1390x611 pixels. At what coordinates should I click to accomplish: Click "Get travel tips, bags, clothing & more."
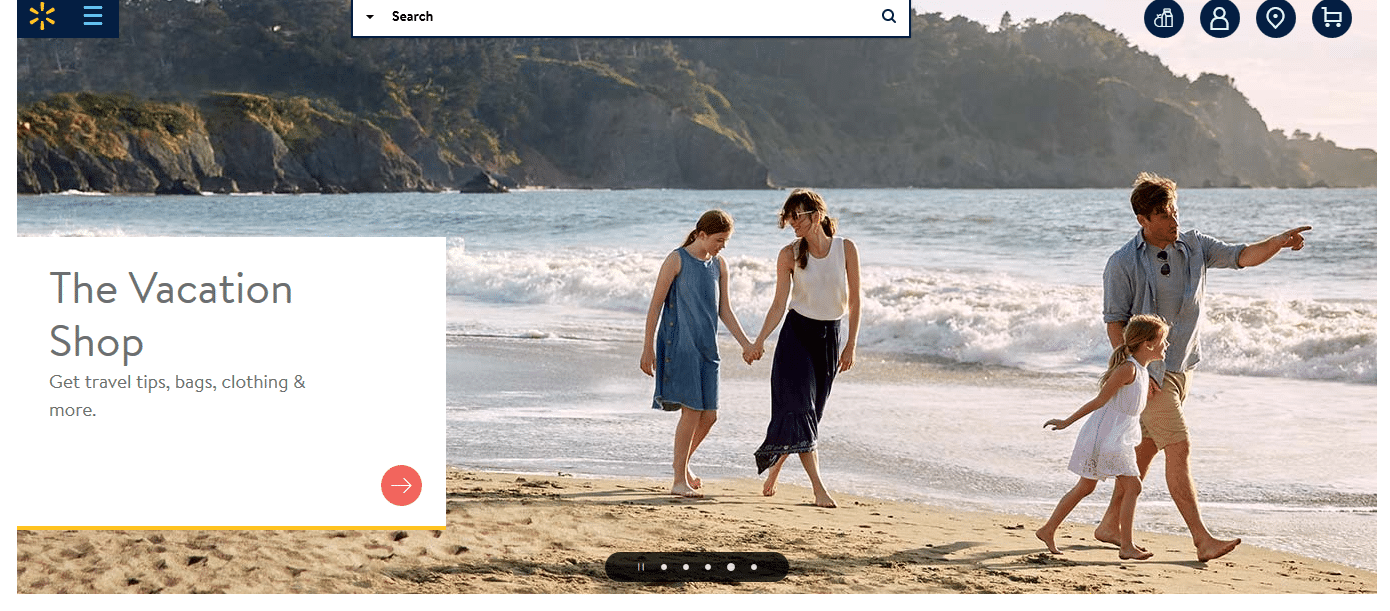tap(177, 396)
